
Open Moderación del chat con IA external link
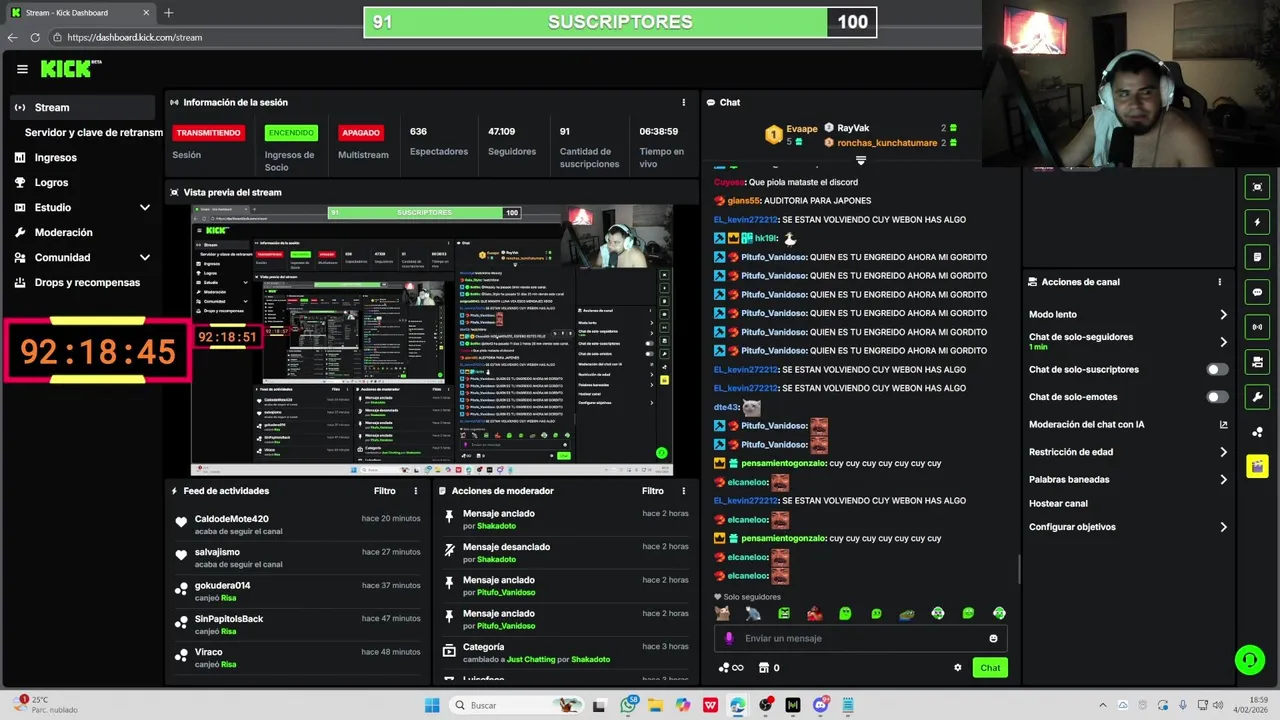point(1223,424)
